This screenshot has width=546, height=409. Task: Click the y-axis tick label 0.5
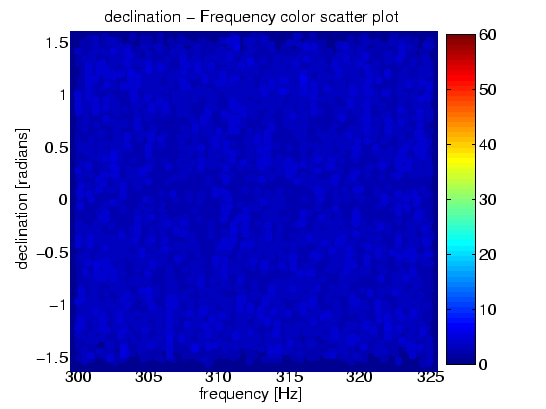(56, 148)
